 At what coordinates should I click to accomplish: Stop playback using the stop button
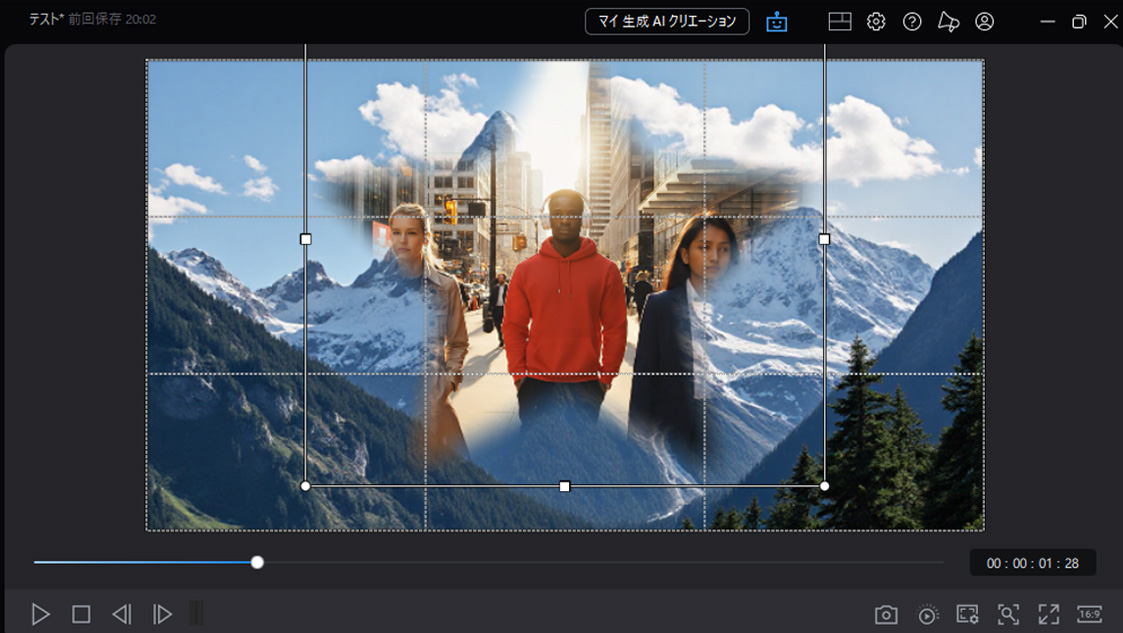tap(81, 613)
